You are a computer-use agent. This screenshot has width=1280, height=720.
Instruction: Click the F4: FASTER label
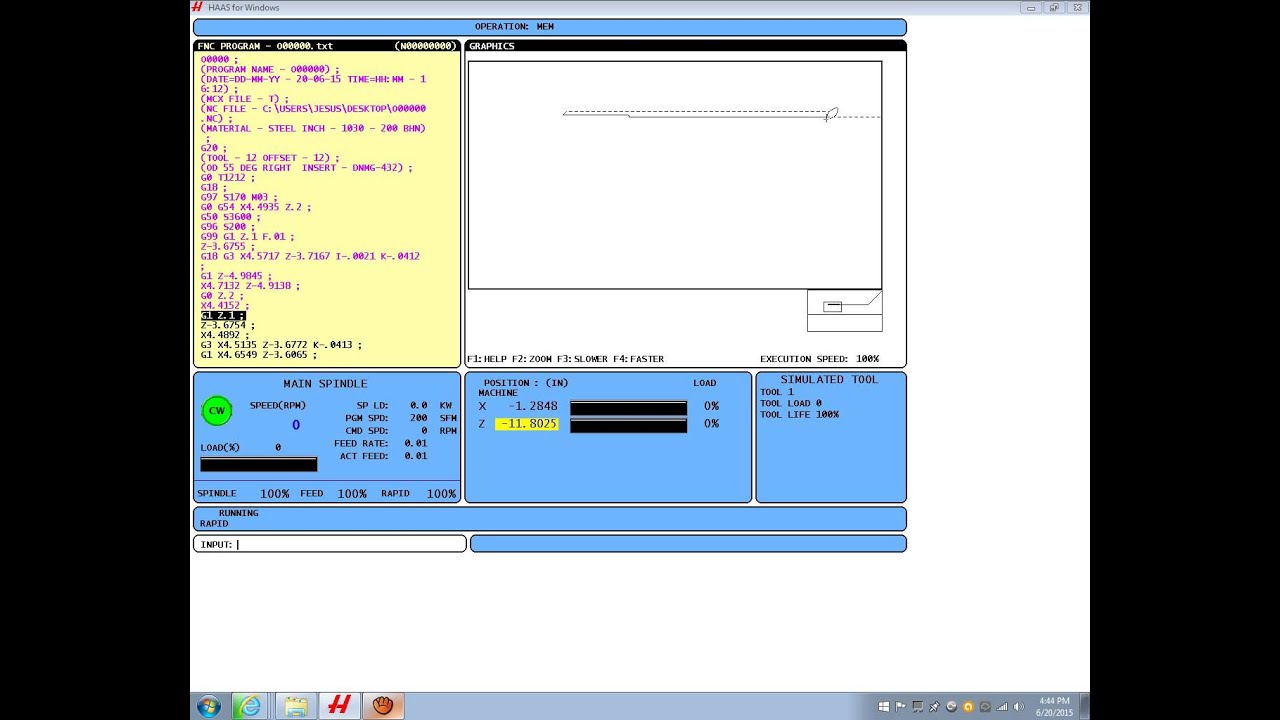638,359
